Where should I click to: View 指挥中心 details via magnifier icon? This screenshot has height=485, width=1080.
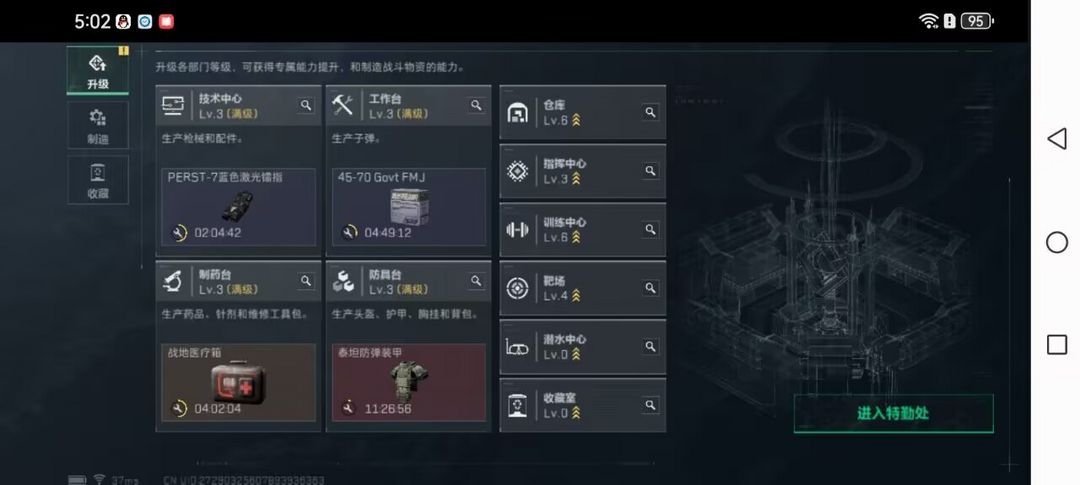(650, 171)
